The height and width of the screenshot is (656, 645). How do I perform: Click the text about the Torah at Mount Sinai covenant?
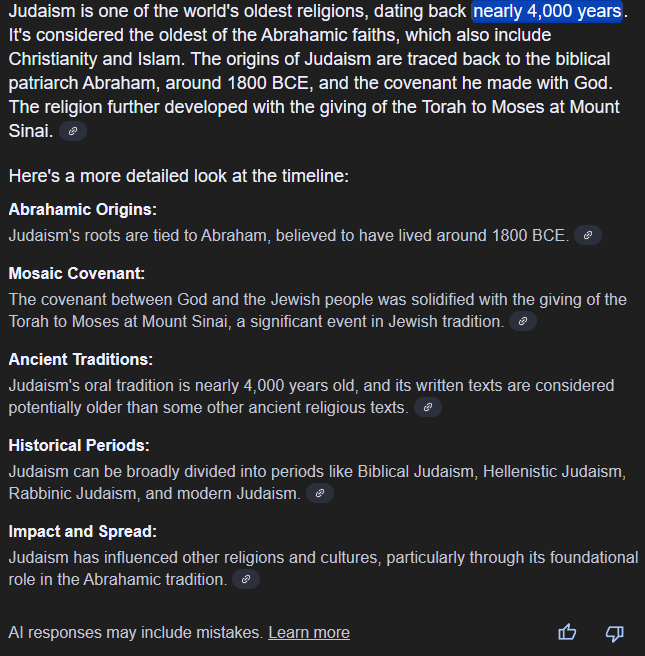[x=317, y=310]
